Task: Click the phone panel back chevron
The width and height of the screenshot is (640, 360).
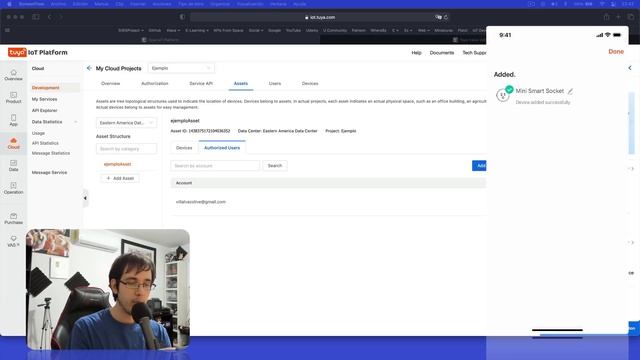Action: 630,68
